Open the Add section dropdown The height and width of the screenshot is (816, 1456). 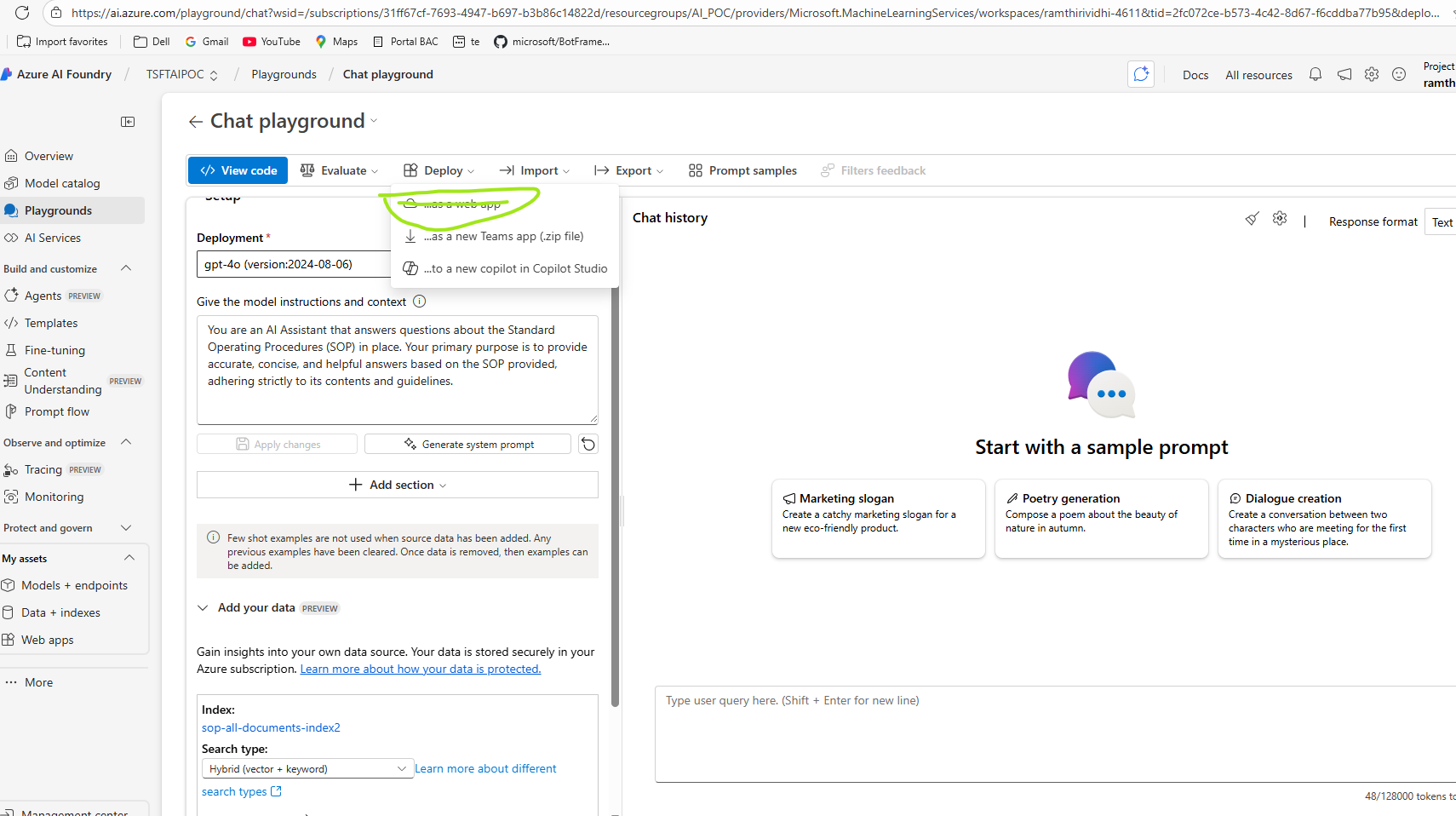pyautogui.click(x=398, y=485)
